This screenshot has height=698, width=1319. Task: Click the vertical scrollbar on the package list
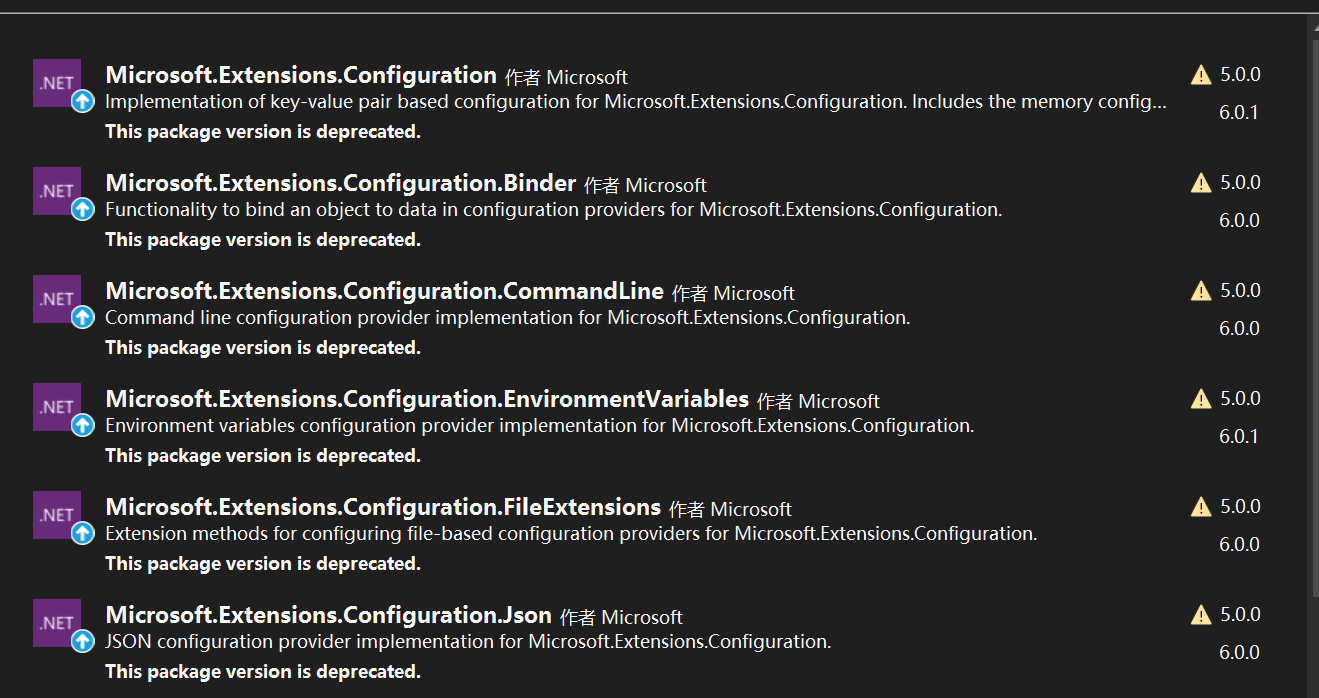pos(1312,300)
